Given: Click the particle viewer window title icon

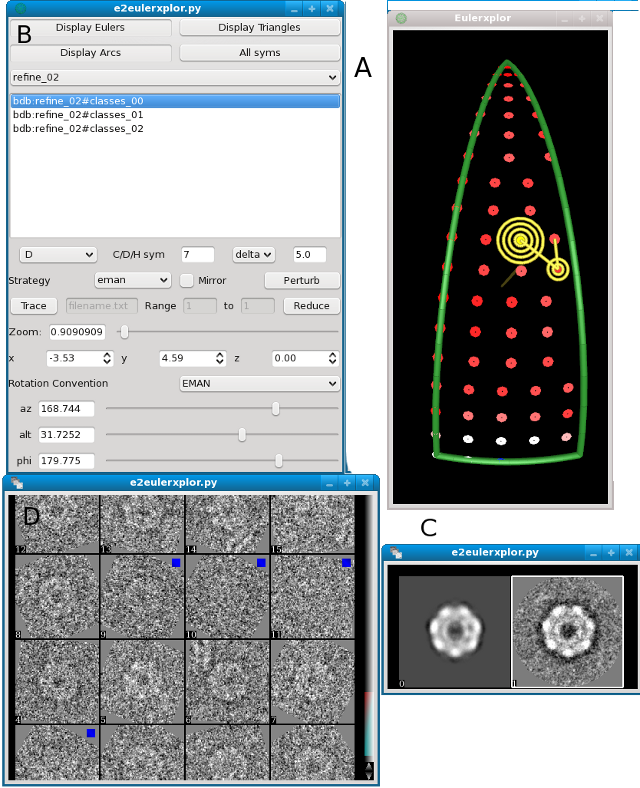Looking at the screenshot, I should coord(17,483).
